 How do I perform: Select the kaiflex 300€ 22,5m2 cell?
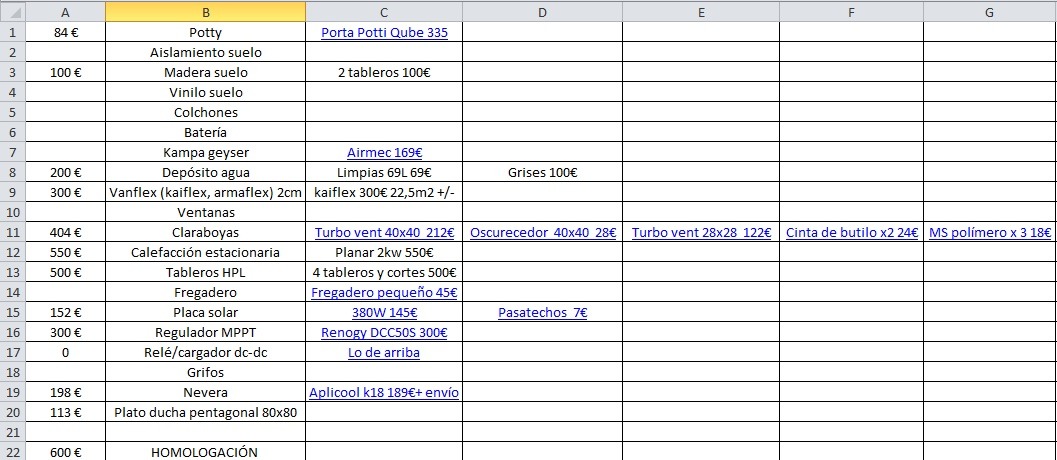pos(384,192)
